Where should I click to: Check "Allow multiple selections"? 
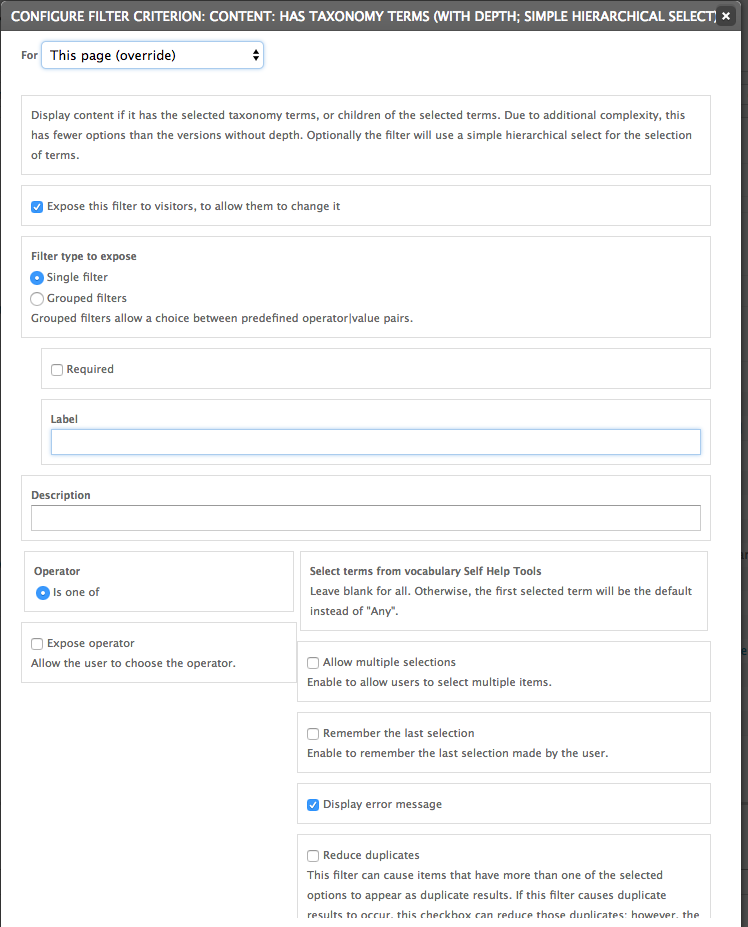pos(313,662)
